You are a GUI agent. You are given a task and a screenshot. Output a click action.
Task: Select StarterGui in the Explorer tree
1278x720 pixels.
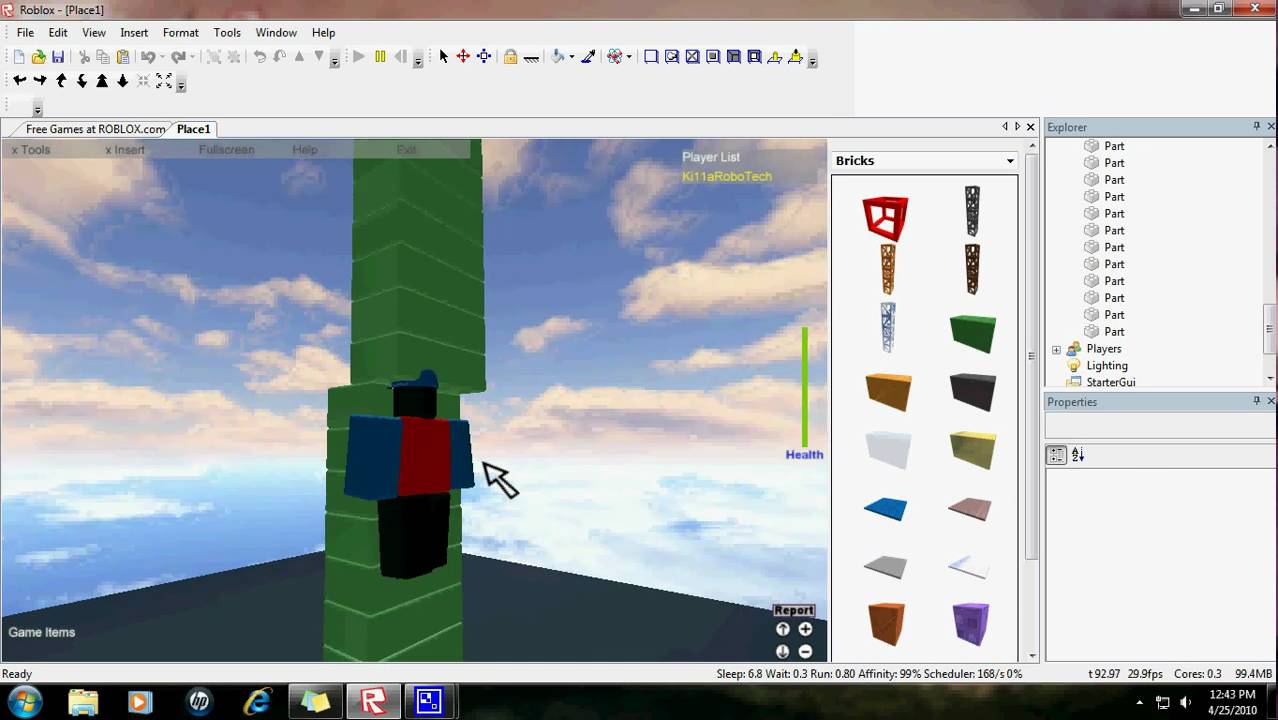click(x=1110, y=382)
